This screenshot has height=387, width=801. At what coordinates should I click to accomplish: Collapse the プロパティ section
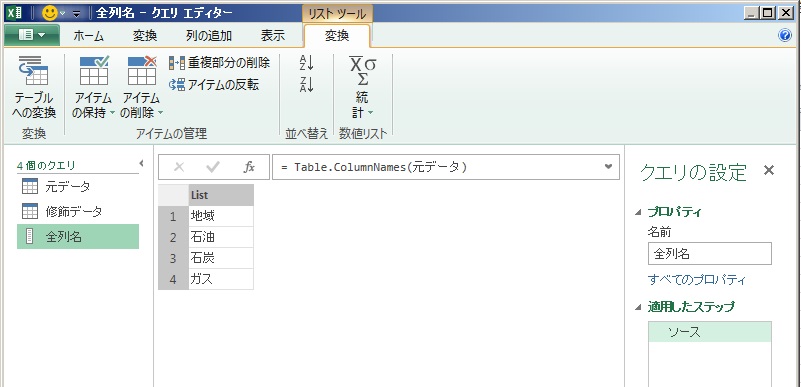coord(638,212)
